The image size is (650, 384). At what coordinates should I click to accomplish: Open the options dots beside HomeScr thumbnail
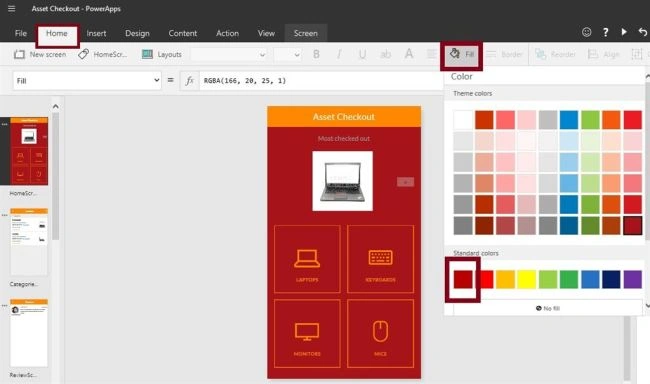pyautogui.click(x=4, y=124)
